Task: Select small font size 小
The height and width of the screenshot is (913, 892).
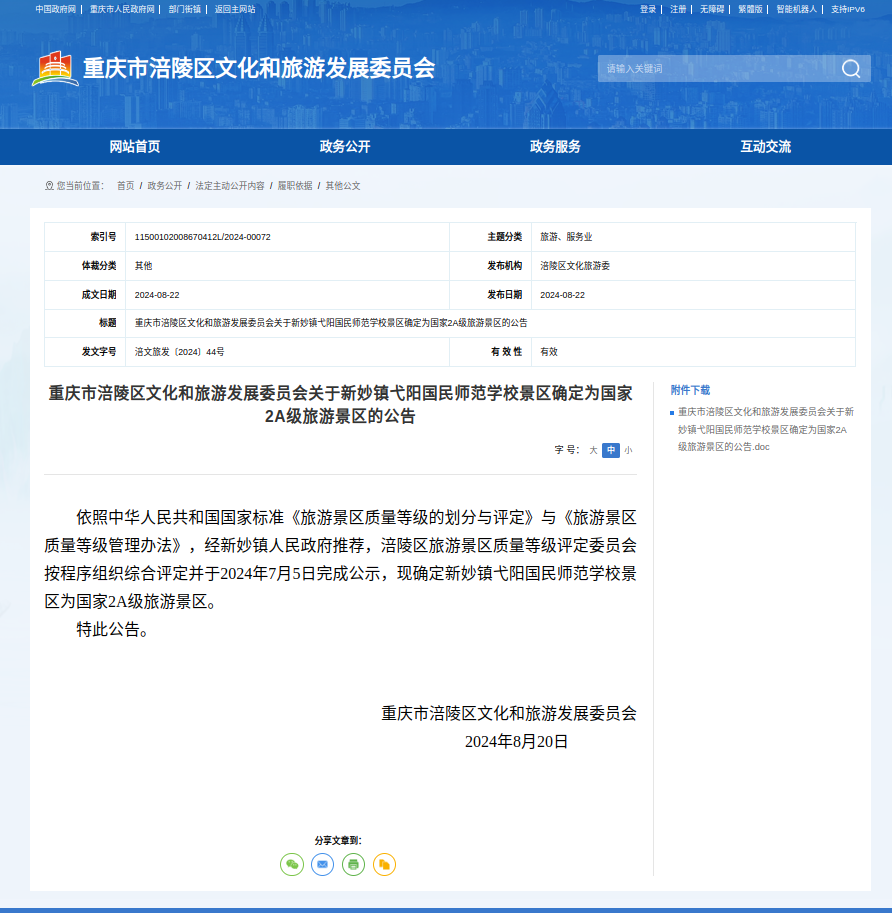Action: click(628, 450)
